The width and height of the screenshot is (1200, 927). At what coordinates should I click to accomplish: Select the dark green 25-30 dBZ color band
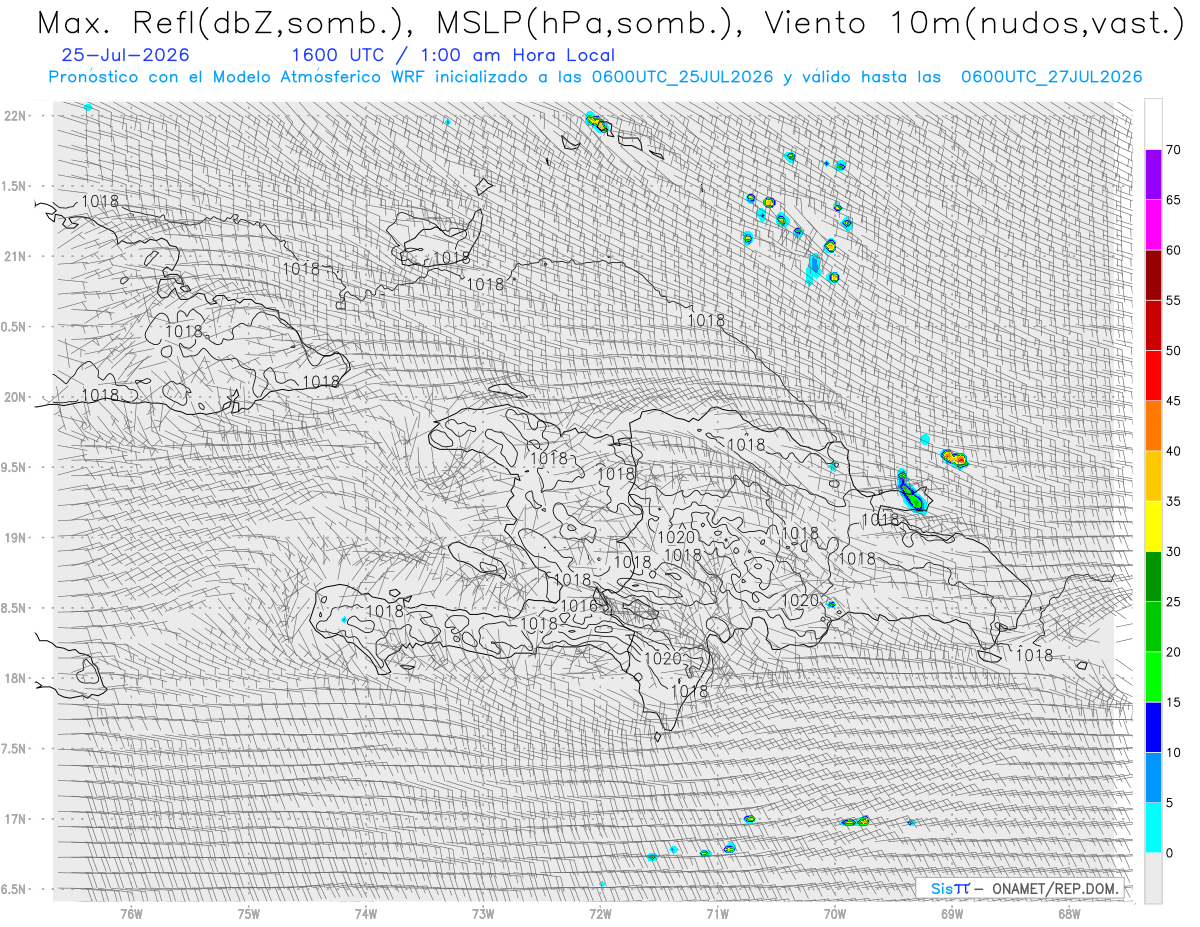pos(1153,576)
